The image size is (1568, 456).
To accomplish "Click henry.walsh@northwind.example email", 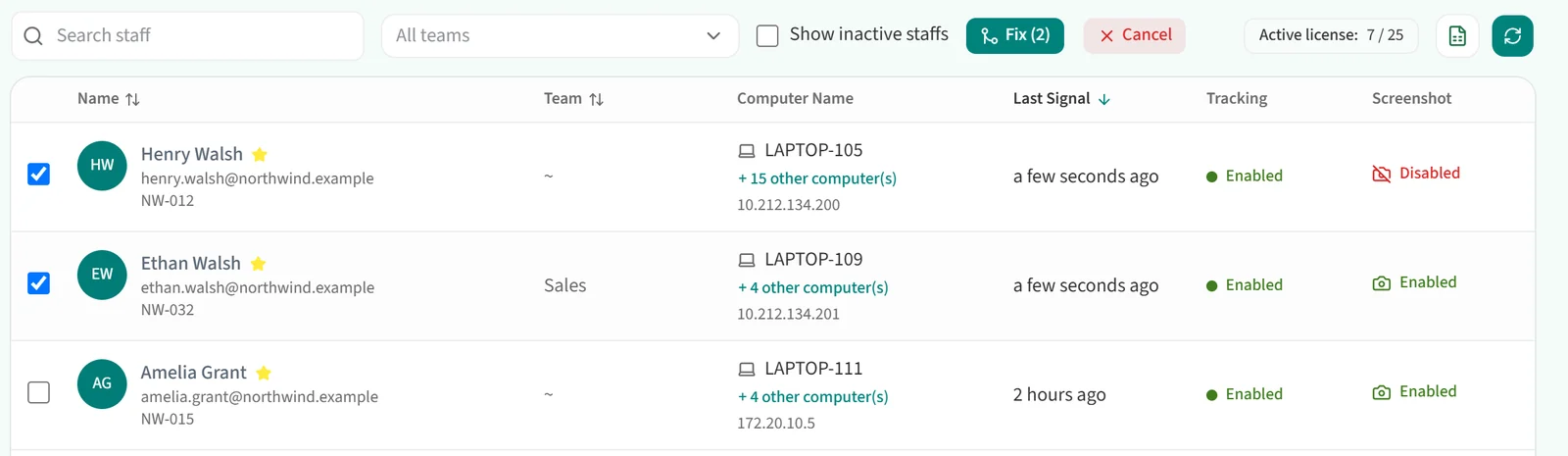I will coord(258,178).
